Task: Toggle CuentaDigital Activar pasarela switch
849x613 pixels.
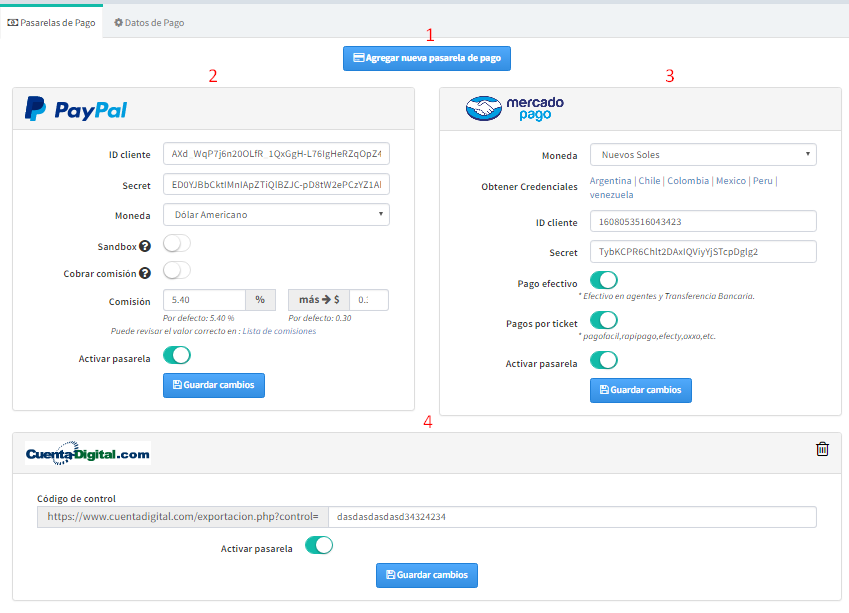Action: click(319, 545)
